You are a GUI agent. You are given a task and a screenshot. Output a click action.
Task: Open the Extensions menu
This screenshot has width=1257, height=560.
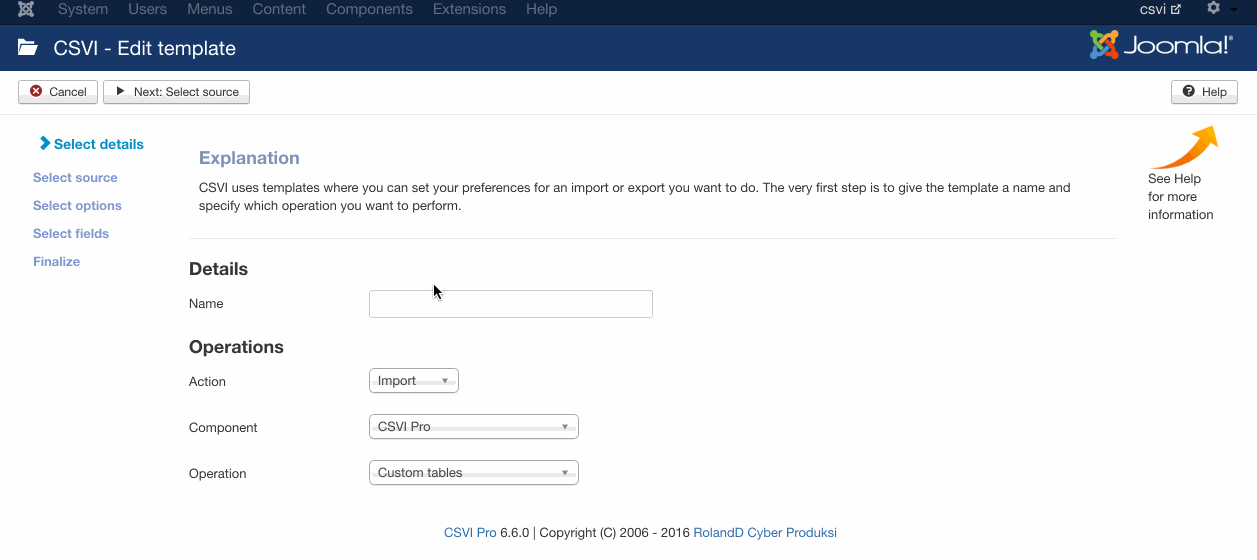tap(469, 9)
